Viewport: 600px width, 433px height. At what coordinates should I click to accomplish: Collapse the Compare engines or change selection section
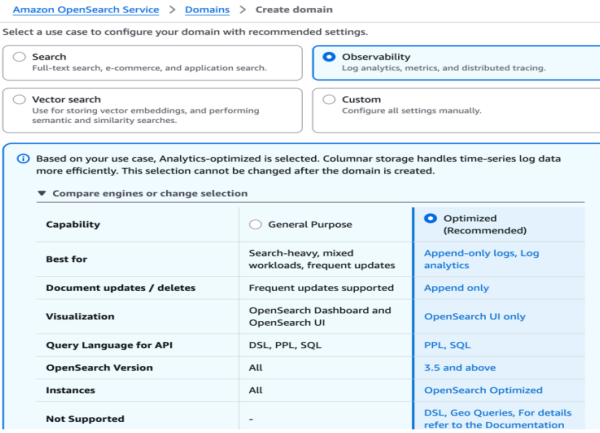[143, 193]
